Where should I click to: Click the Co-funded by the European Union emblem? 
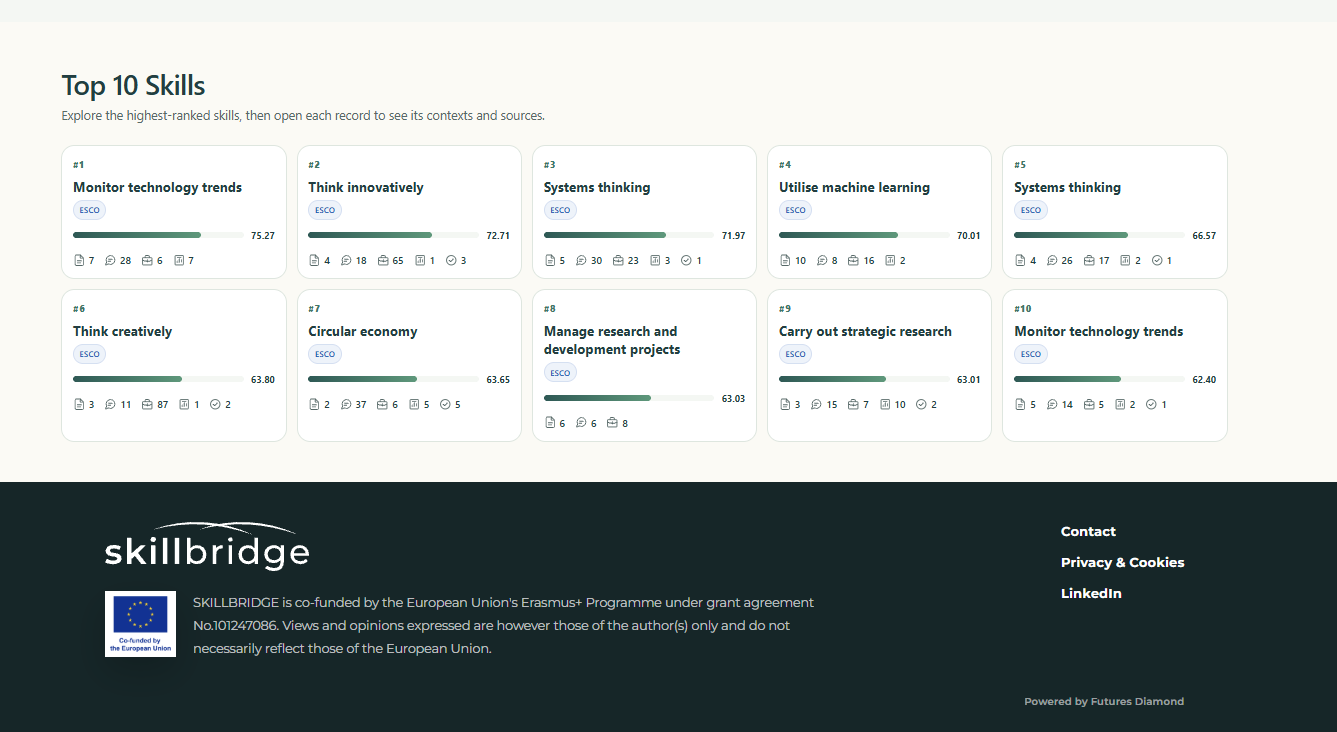(x=140, y=624)
